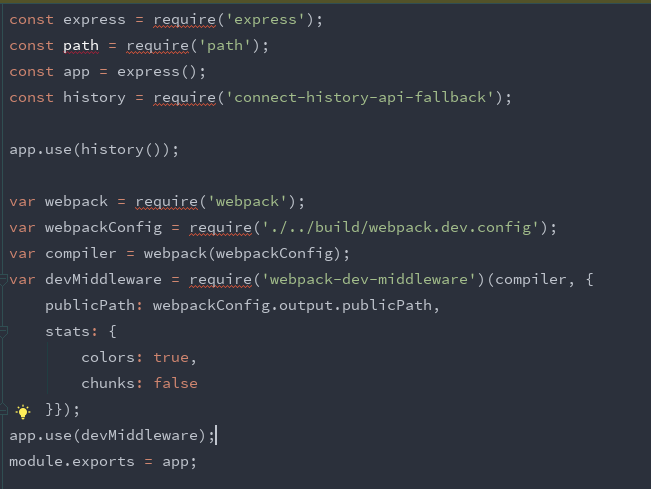Image resolution: width=651 pixels, height=489 pixels.
Task: Click the 'webpack-dev-middleware' string
Action: click(x=369, y=279)
